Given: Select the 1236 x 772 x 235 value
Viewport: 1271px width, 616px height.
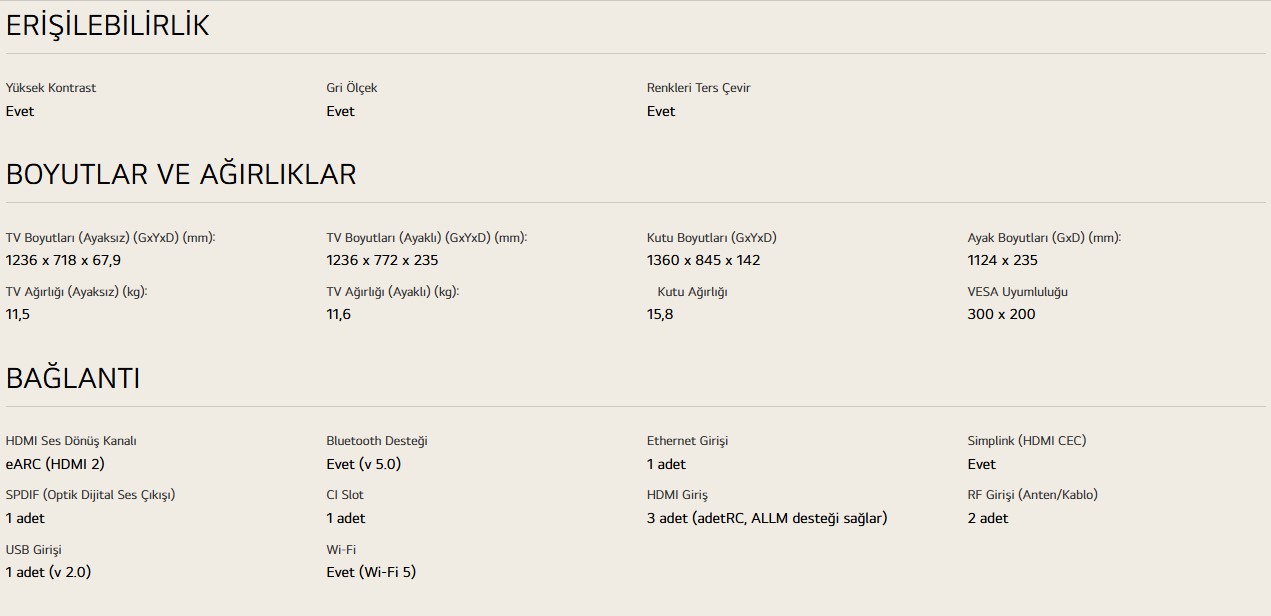Looking at the screenshot, I should 382,260.
